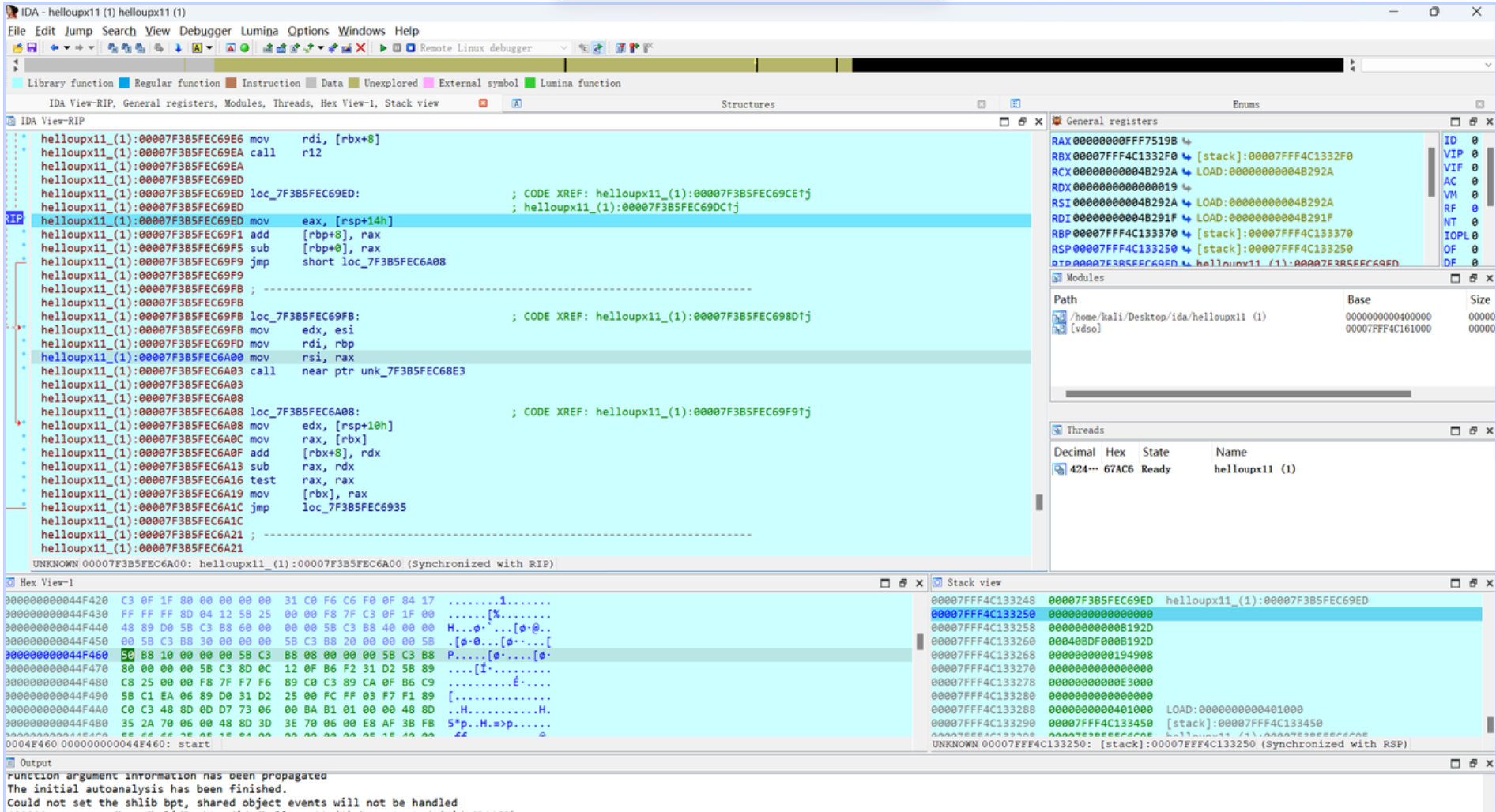Click the Library function legend swatch
The width and height of the screenshot is (1496, 812).
click(x=18, y=83)
